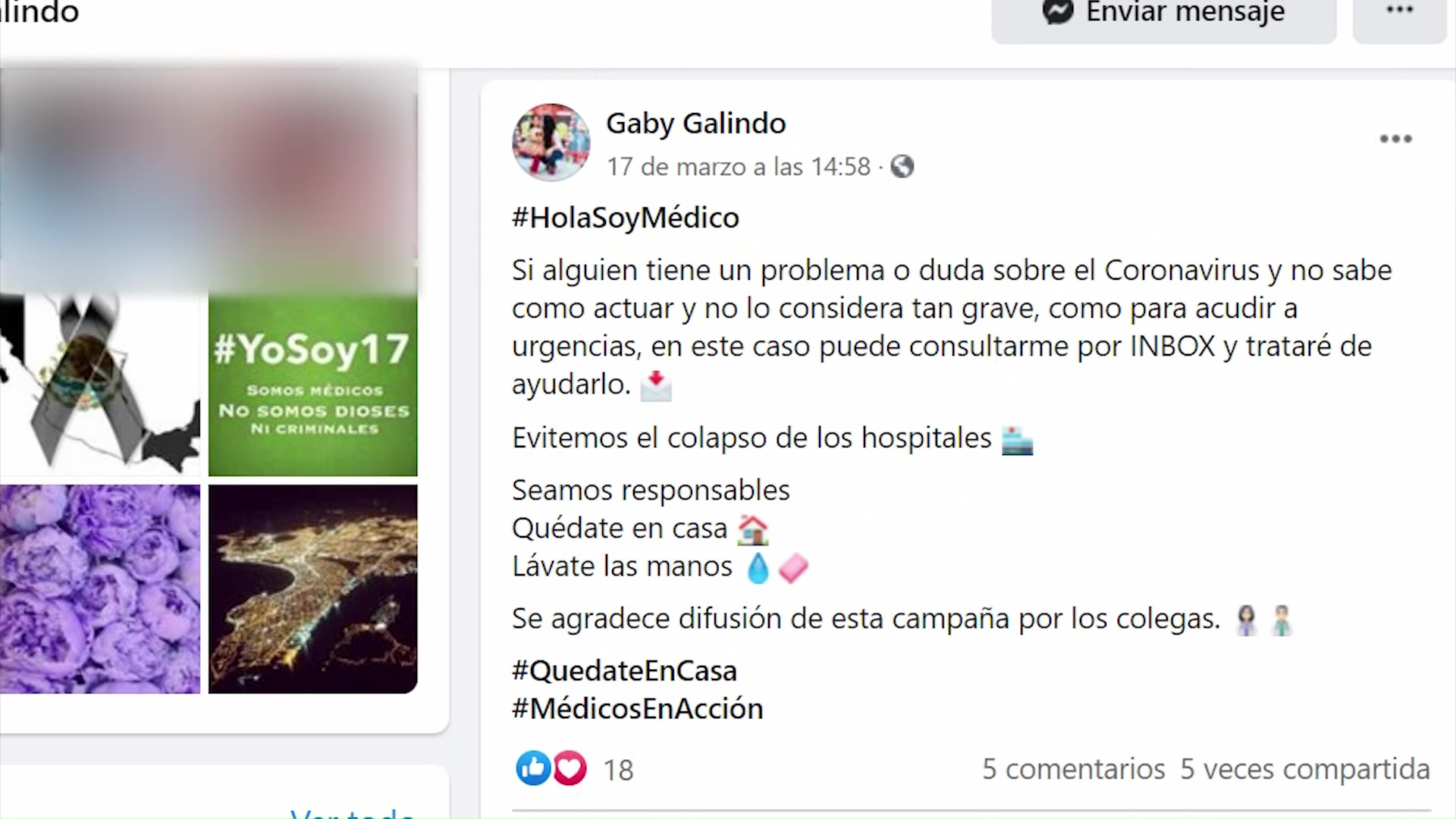Screen dimensions: 1456x819
Task: Open the post timestamp 17 de marzo
Action: point(738,167)
